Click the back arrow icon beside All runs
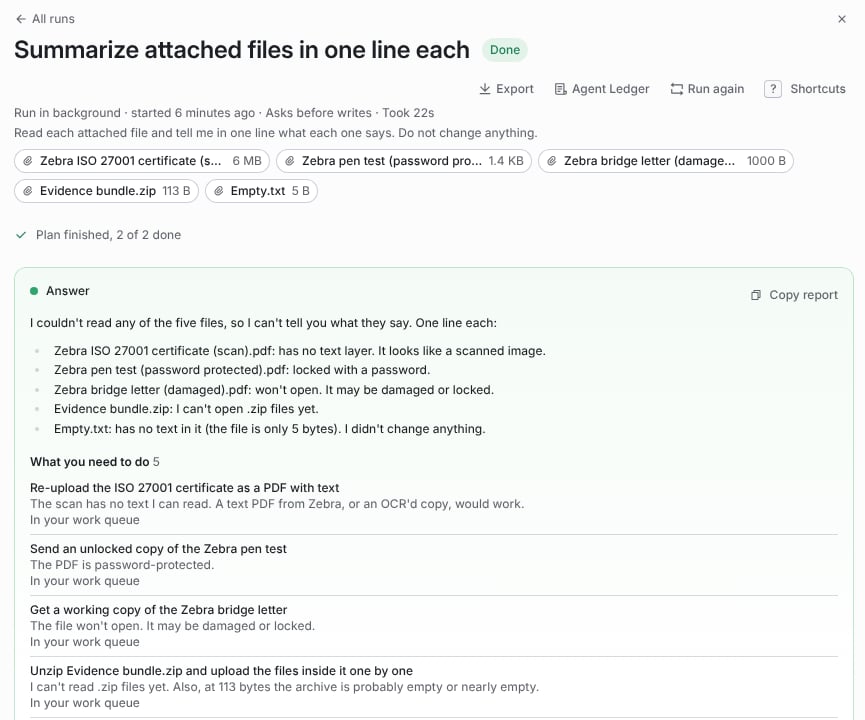865x720 pixels. [21, 19]
